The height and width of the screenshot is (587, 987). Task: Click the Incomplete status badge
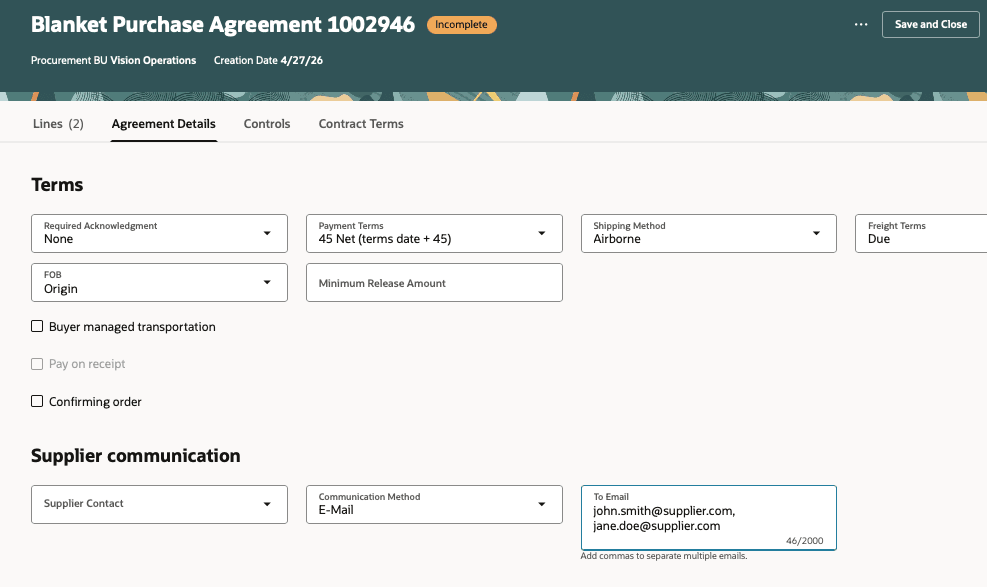(461, 25)
